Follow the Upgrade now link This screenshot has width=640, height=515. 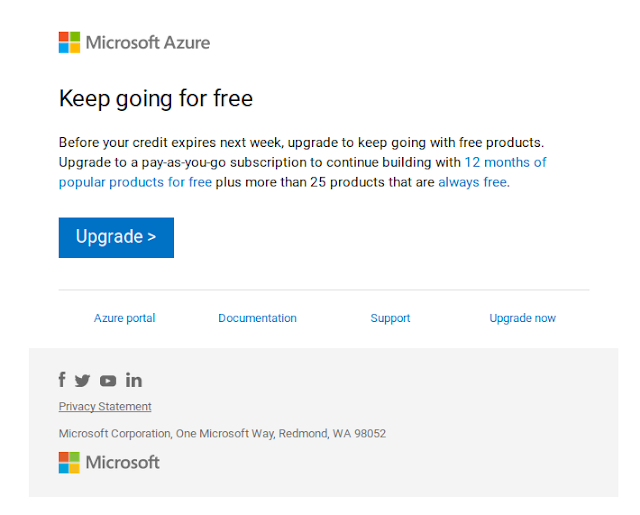[522, 318]
